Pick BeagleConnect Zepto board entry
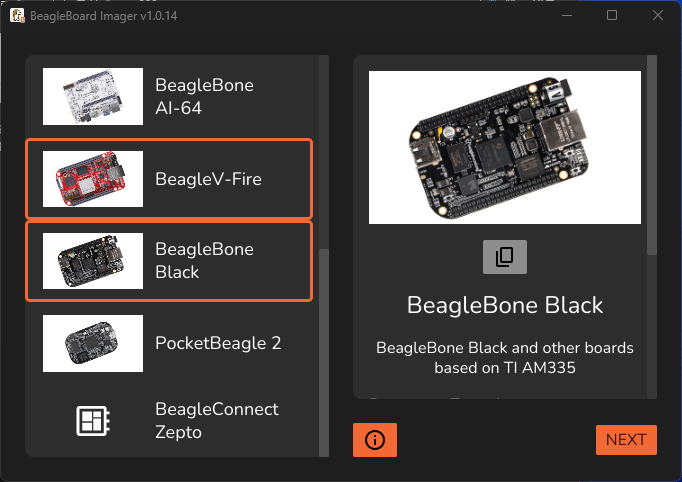Viewport: 682px width, 482px height. tap(169, 421)
